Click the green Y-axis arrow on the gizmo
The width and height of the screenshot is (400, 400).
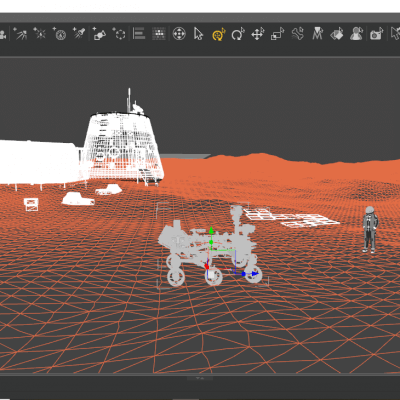(211, 231)
